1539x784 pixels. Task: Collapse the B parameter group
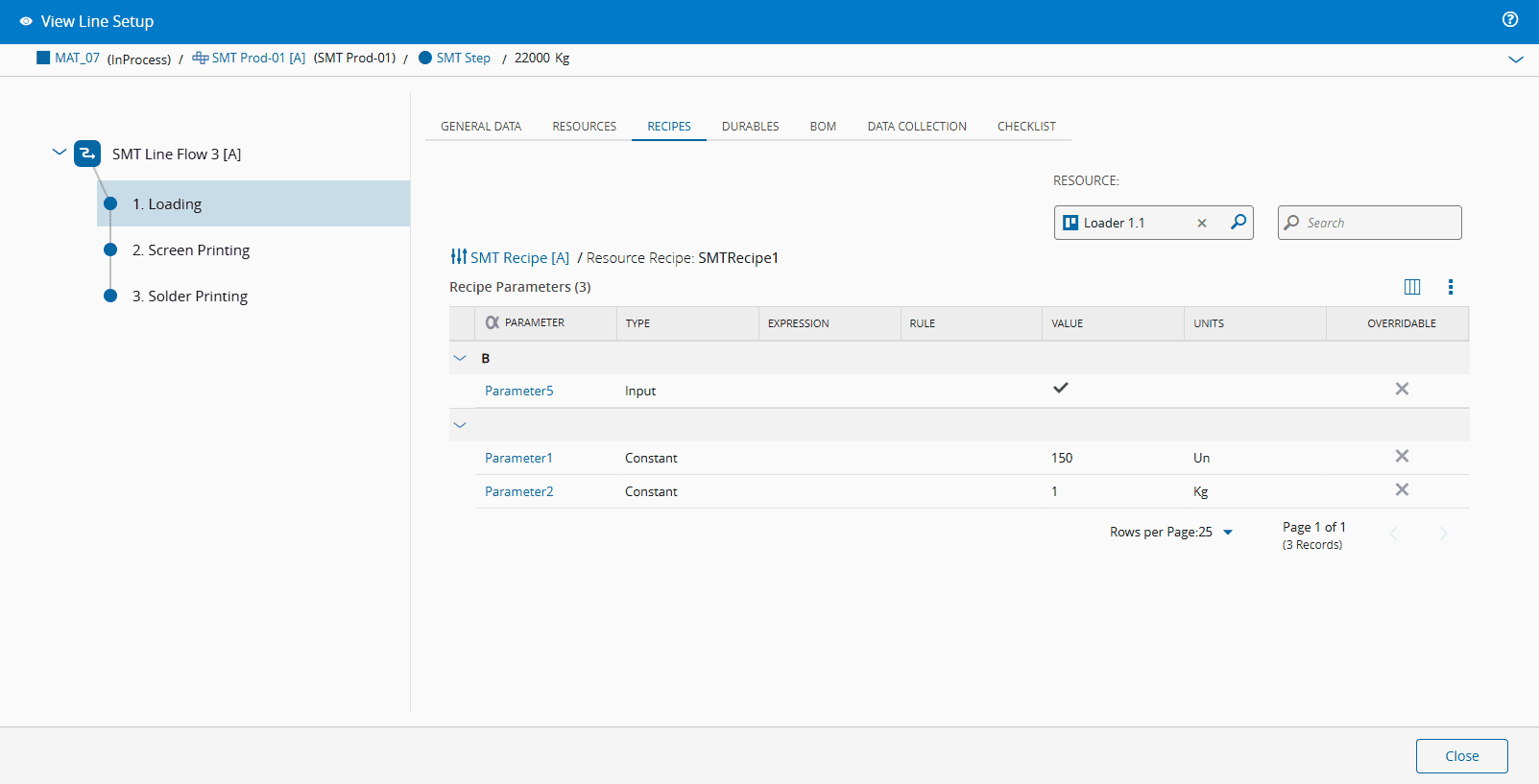[x=460, y=358]
